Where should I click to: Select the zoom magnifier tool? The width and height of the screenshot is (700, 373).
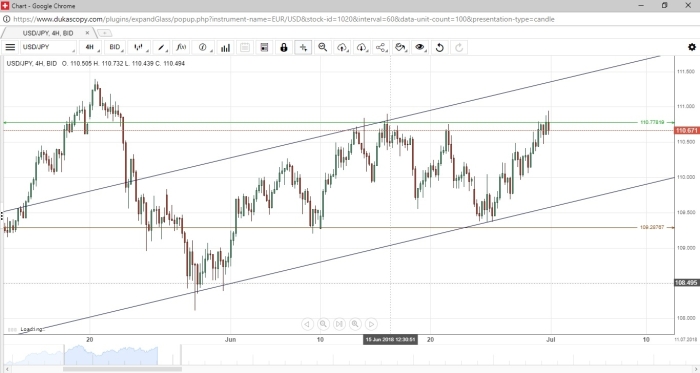click(322, 47)
